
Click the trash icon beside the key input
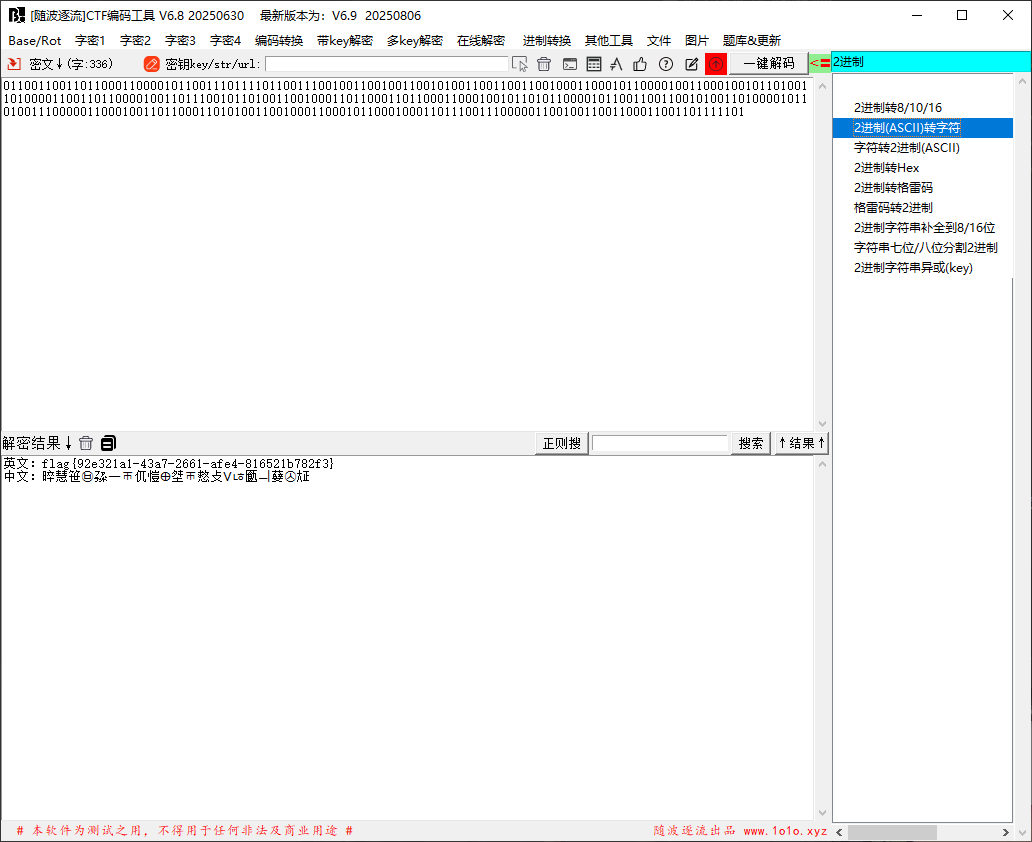coord(544,64)
